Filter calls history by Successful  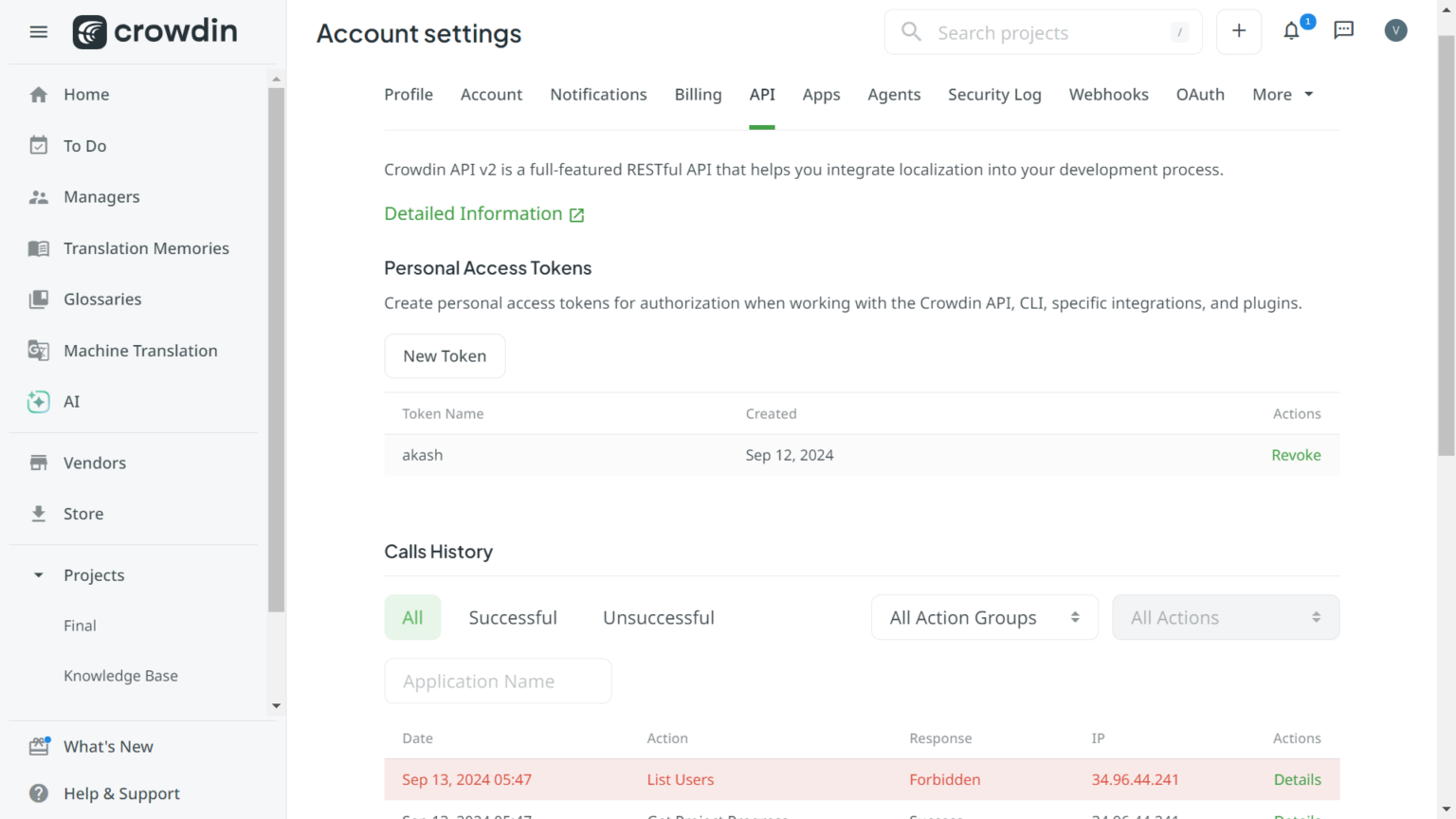tap(513, 618)
